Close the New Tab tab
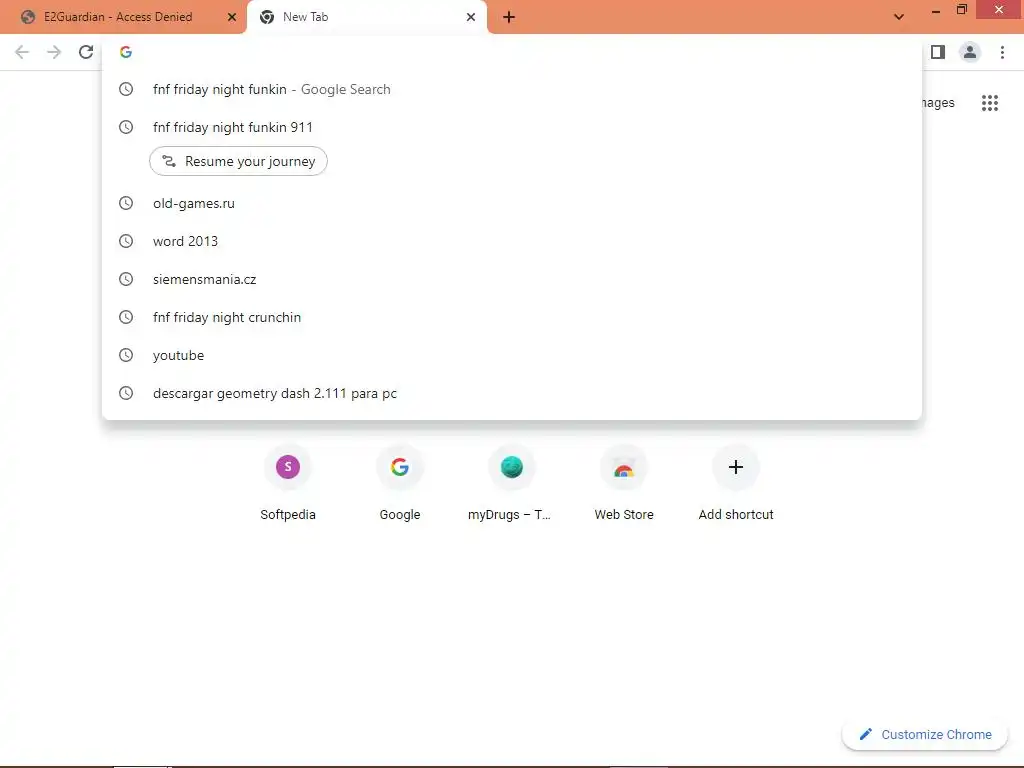1024x768 pixels. pos(471,17)
